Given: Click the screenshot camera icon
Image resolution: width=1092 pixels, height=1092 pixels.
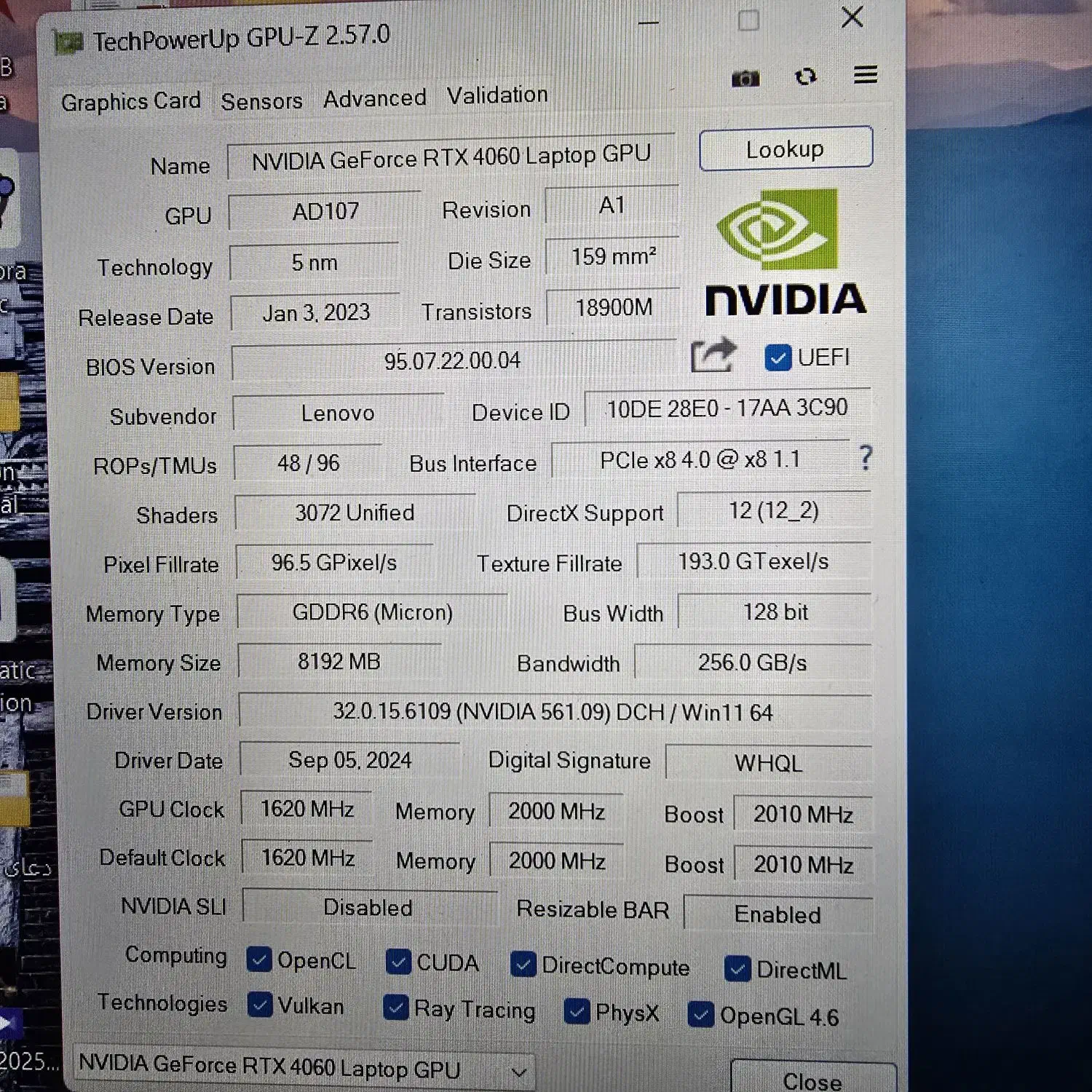Looking at the screenshot, I should coord(745,78).
